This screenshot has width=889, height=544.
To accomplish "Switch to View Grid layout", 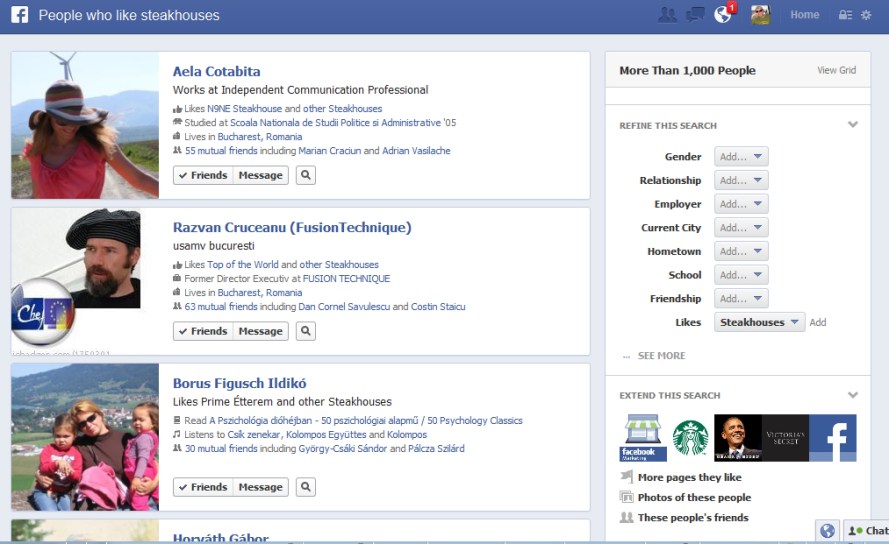I will tap(836, 71).
